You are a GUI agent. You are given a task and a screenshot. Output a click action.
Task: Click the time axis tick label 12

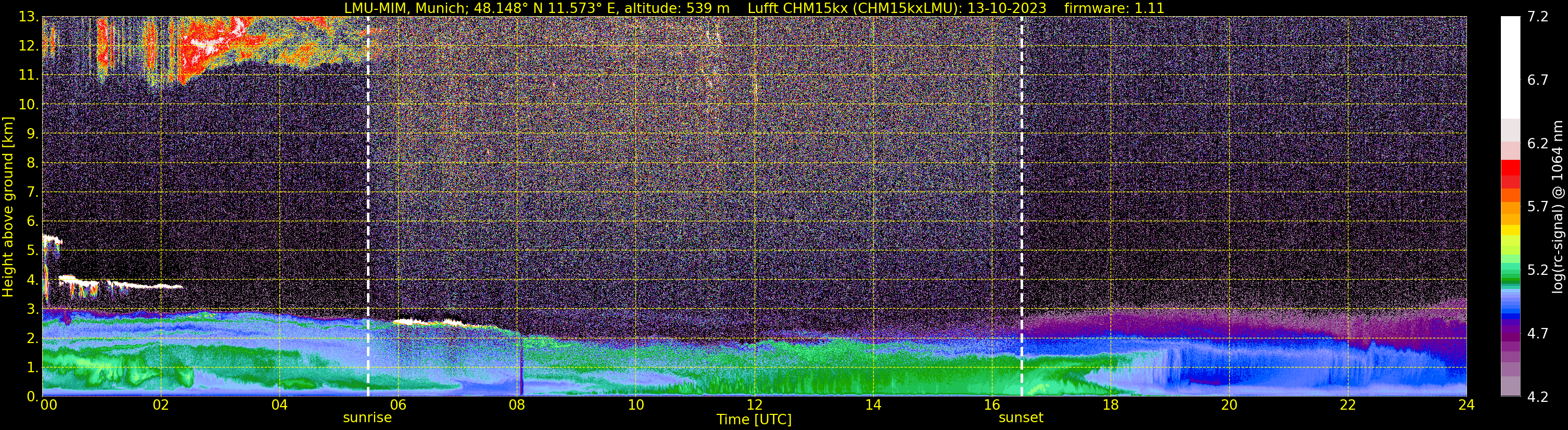point(754,405)
